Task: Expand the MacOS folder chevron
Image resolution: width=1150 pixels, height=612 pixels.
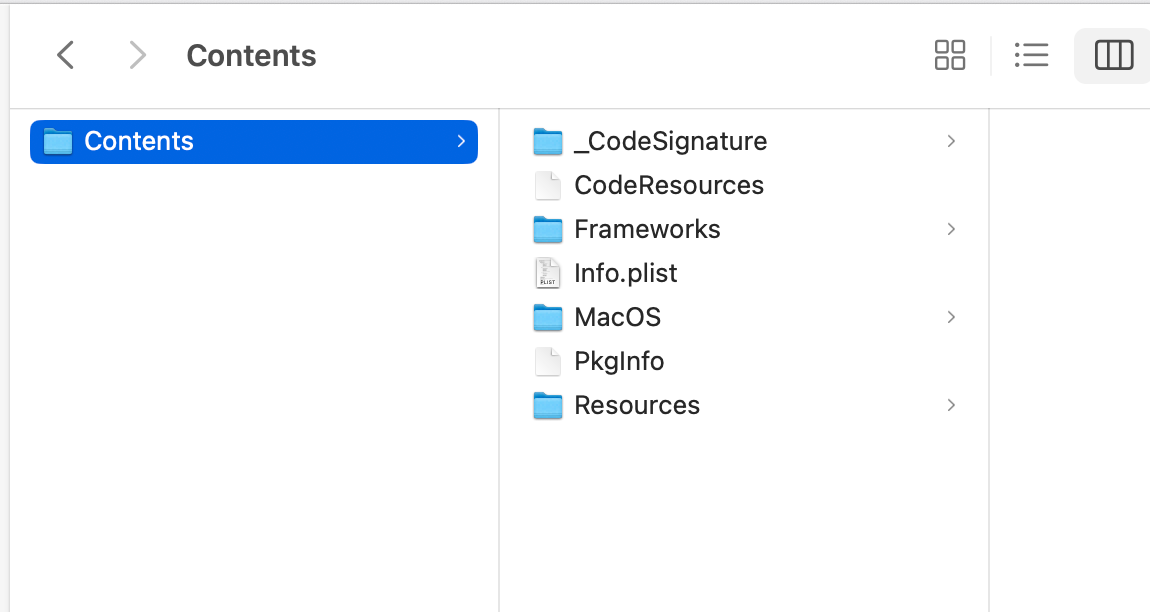Action: coord(951,318)
